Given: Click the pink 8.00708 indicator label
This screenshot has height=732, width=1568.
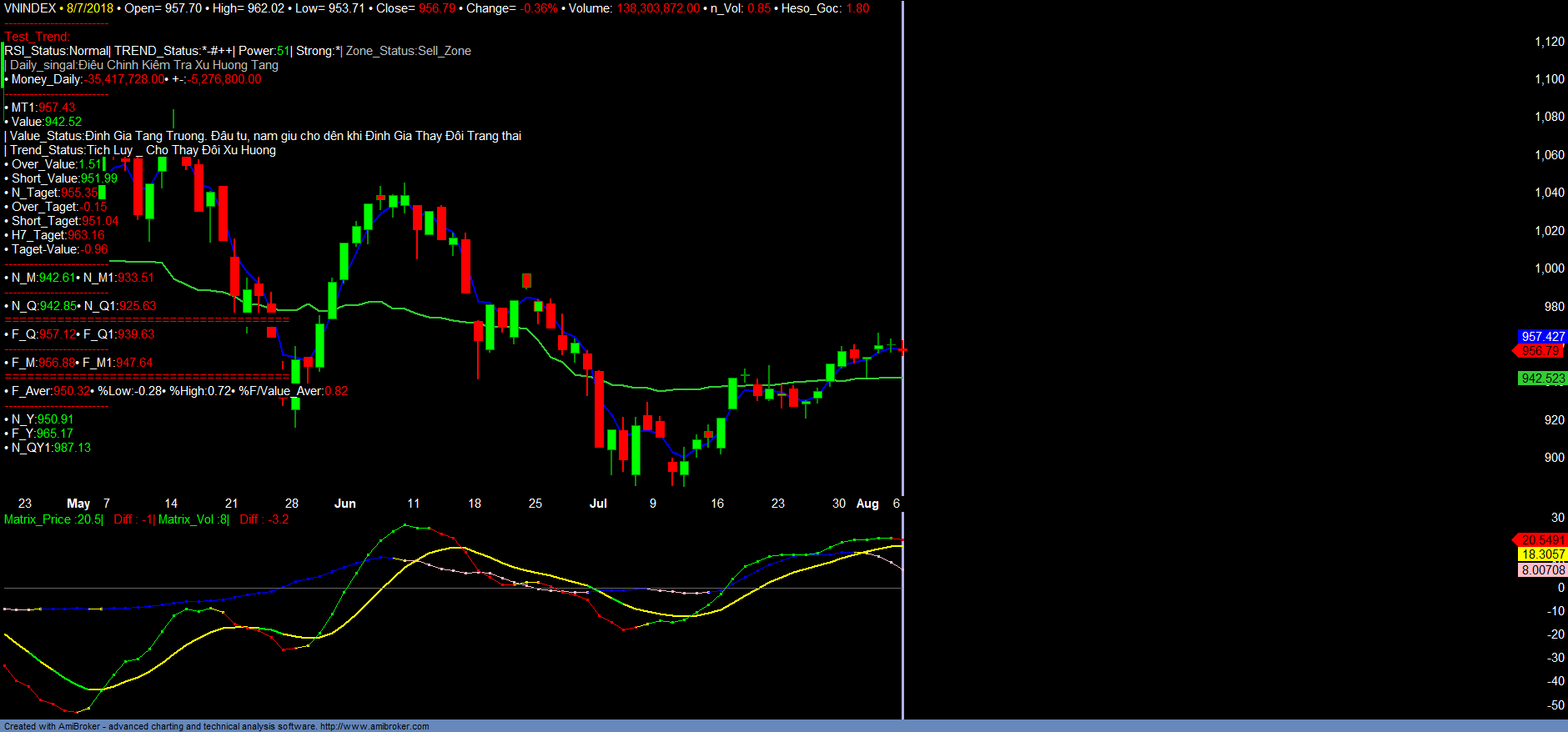Looking at the screenshot, I should [x=1542, y=570].
